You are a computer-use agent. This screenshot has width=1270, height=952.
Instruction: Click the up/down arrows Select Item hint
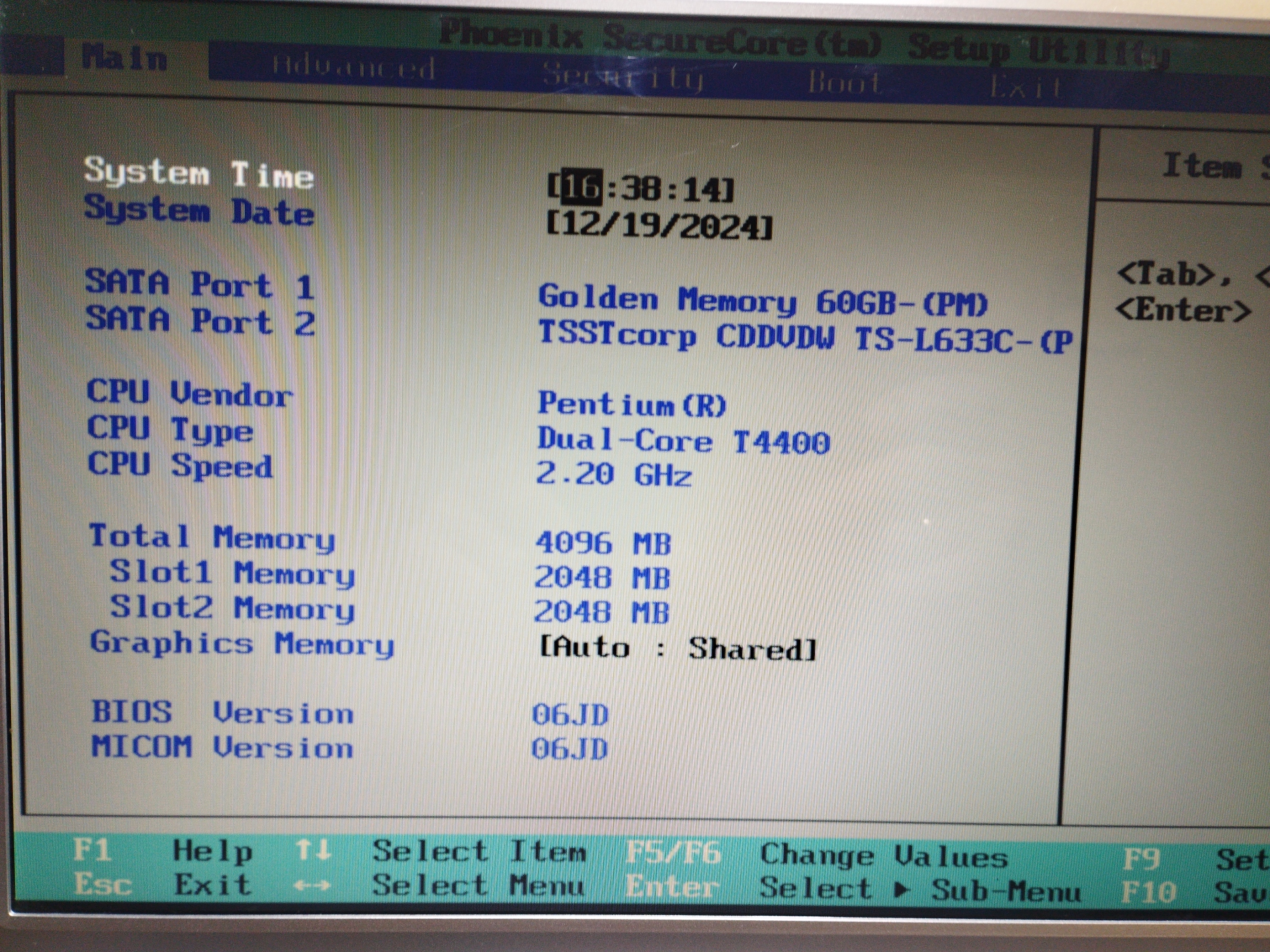pyautogui.click(x=441, y=851)
